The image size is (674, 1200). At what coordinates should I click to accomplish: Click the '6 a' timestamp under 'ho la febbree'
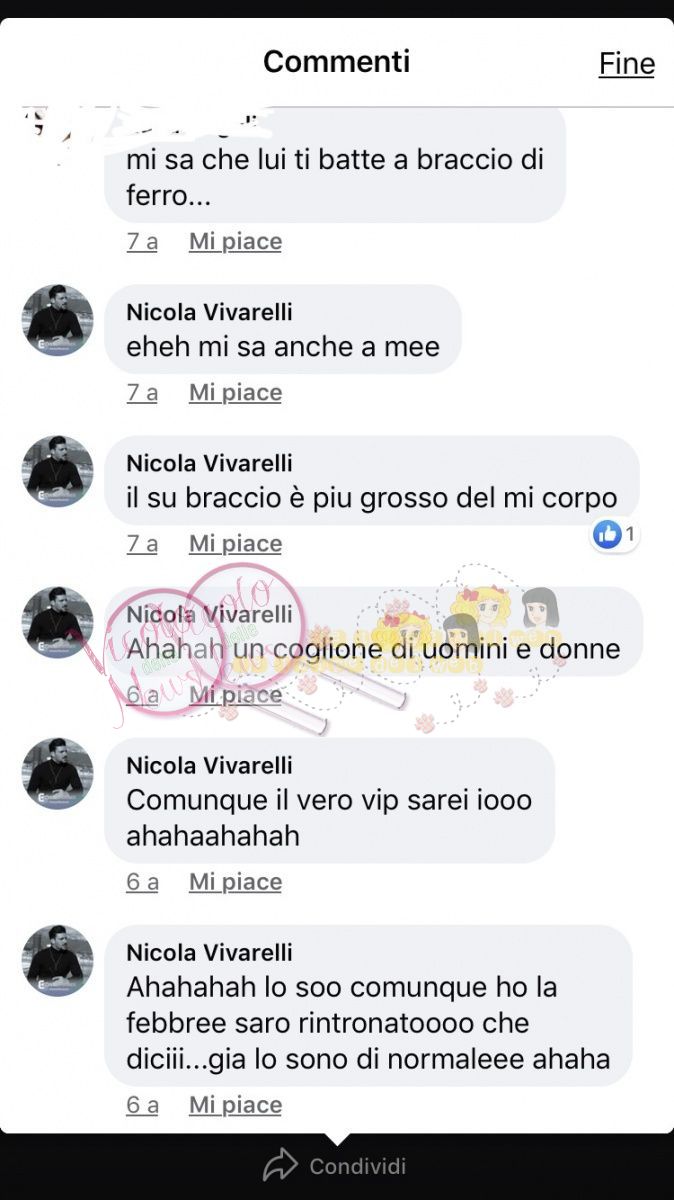point(142,1105)
